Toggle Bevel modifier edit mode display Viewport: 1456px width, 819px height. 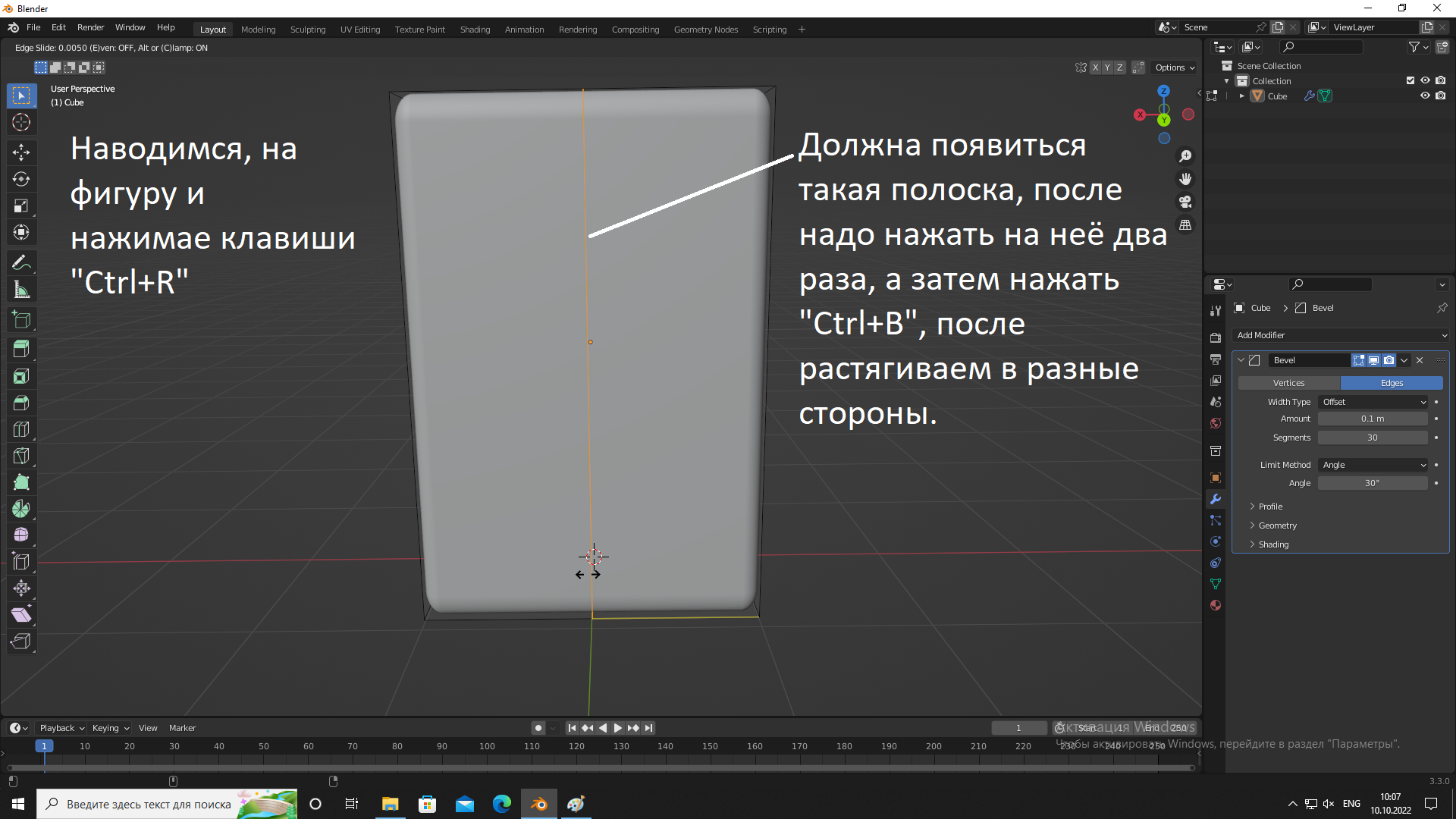1359,360
